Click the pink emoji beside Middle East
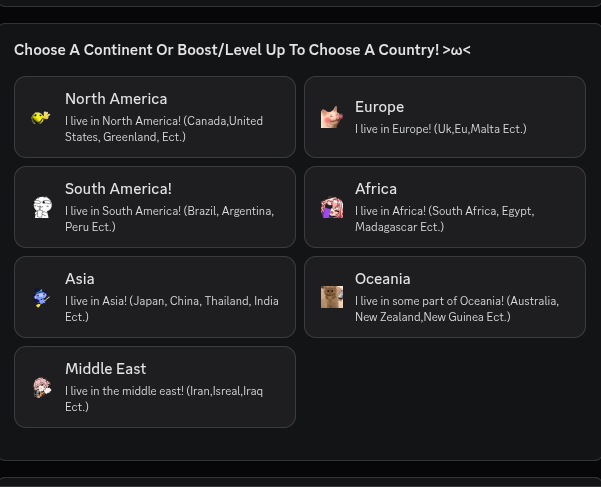 [x=41, y=387]
